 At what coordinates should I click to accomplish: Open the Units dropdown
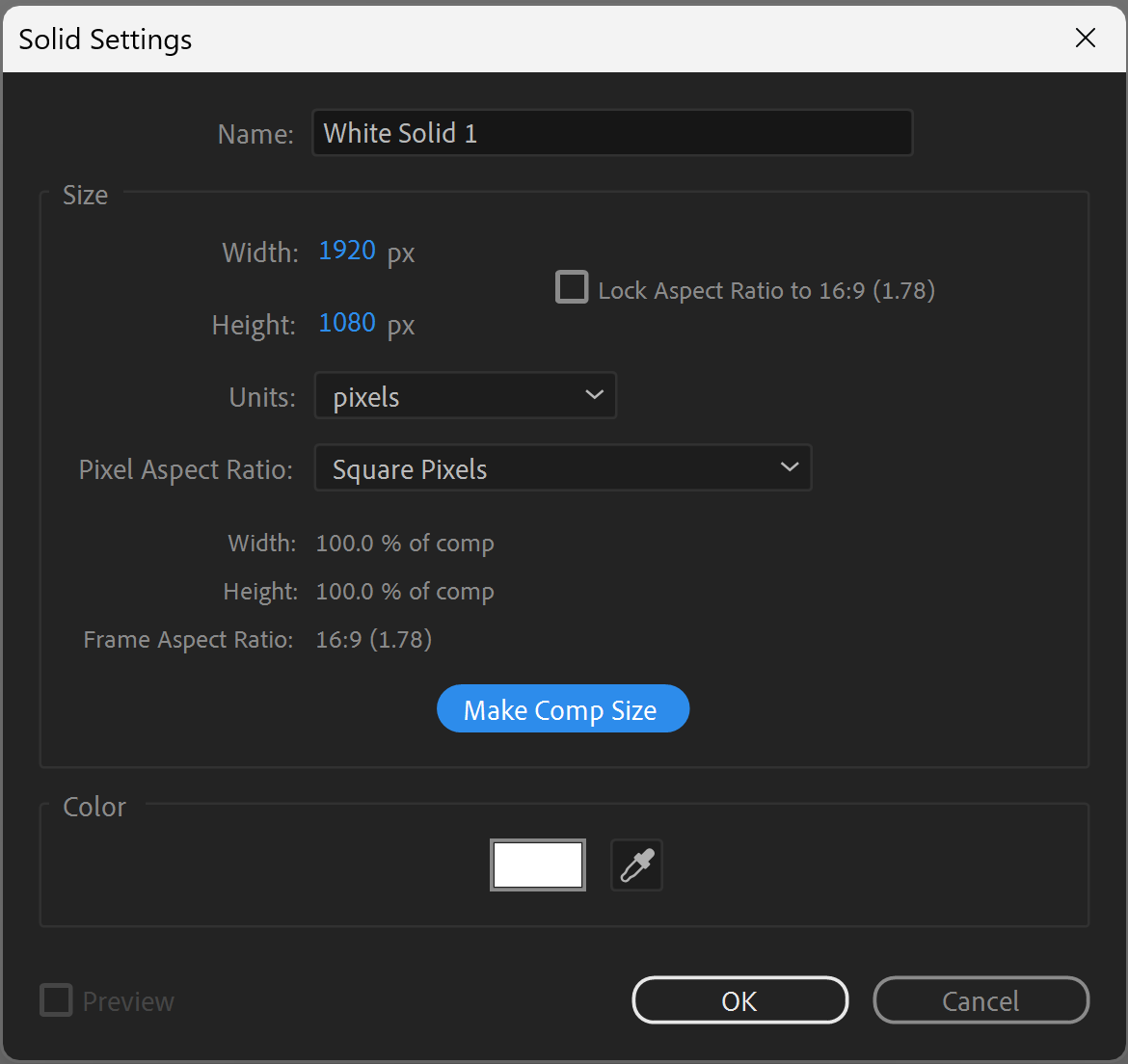point(465,395)
